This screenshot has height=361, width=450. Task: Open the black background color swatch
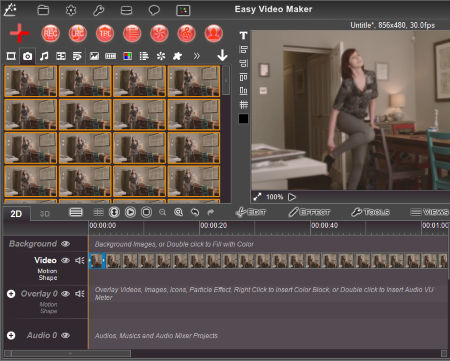[243, 119]
